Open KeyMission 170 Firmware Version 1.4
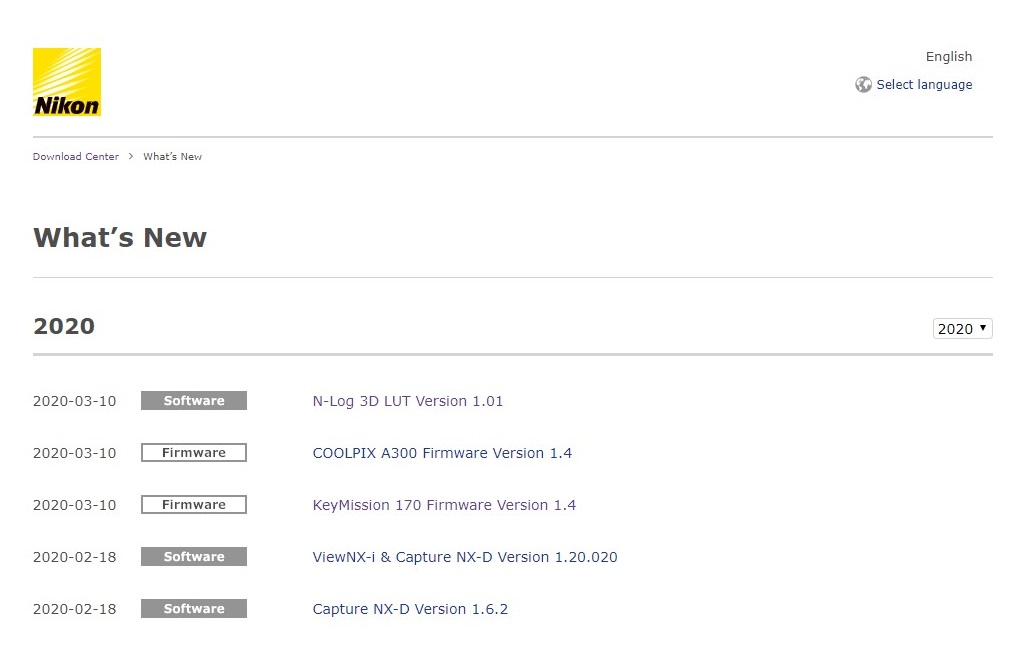The width and height of the screenshot is (1030, 670). point(444,504)
